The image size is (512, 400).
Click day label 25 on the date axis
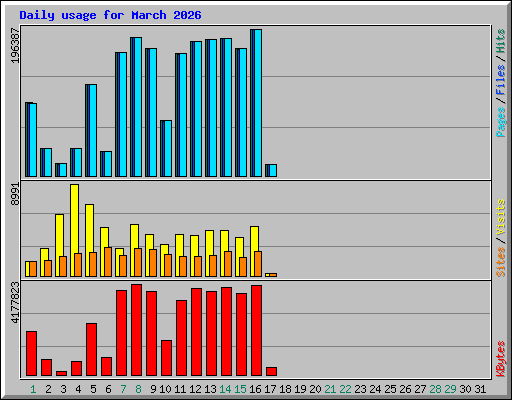pos(390,389)
